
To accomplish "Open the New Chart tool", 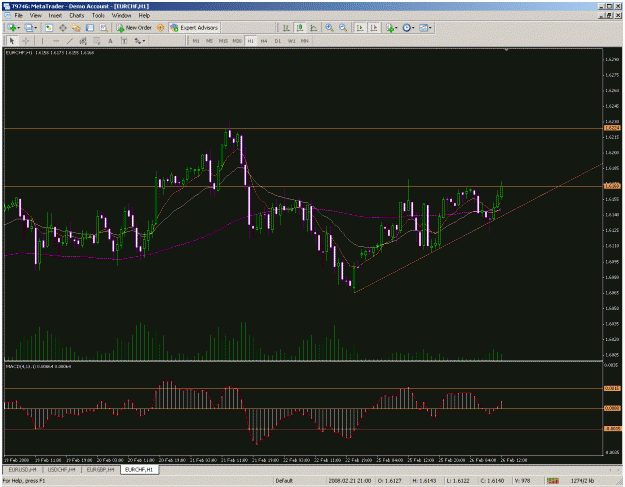I will [12, 28].
